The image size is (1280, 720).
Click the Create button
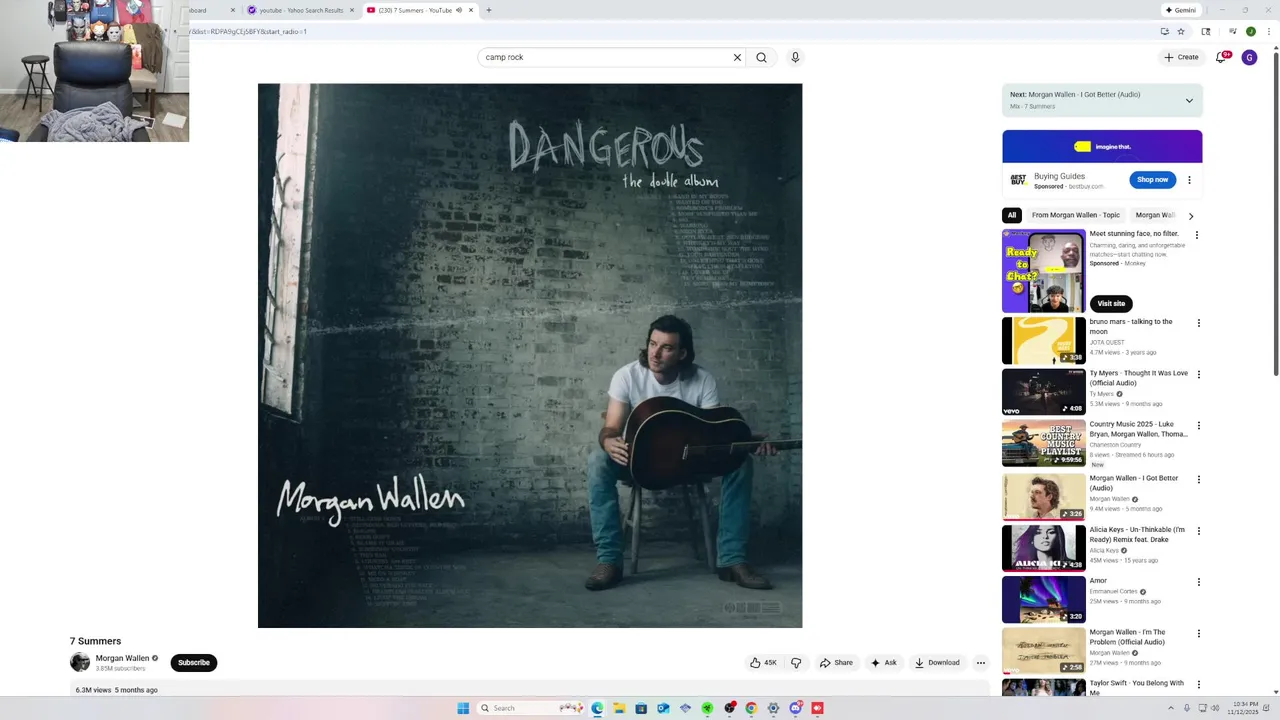[x=1181, y=58]
